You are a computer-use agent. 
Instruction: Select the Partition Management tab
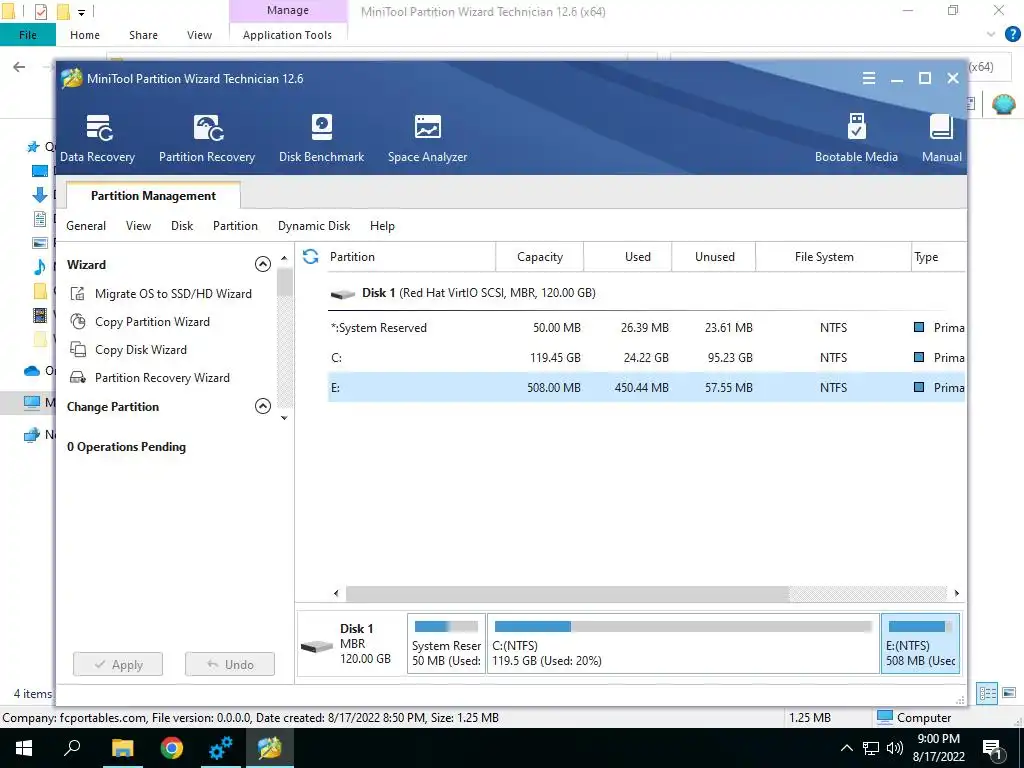[153, 196]
